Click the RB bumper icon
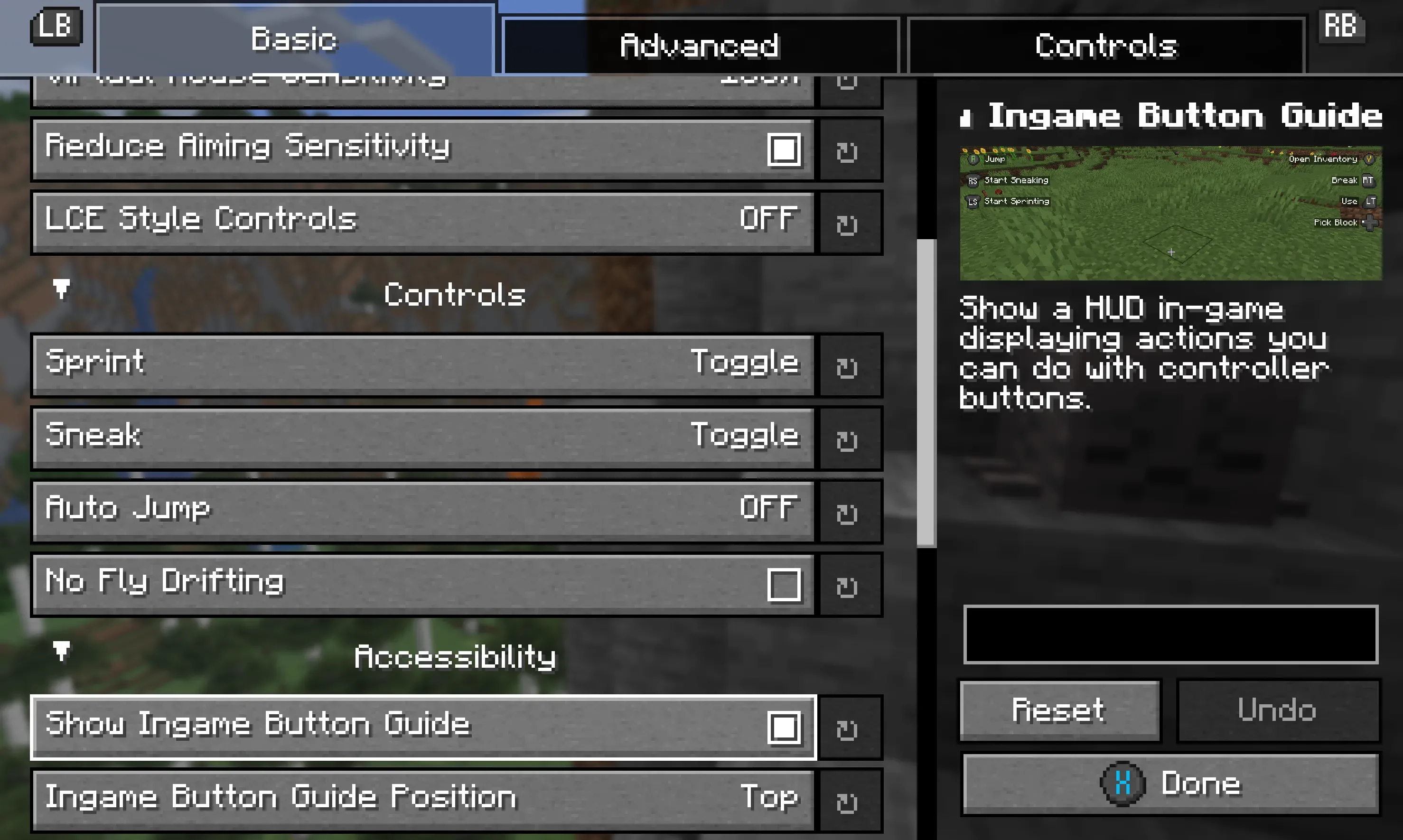The height and width of the screenshot is (840, 1403). (1341, 26)
